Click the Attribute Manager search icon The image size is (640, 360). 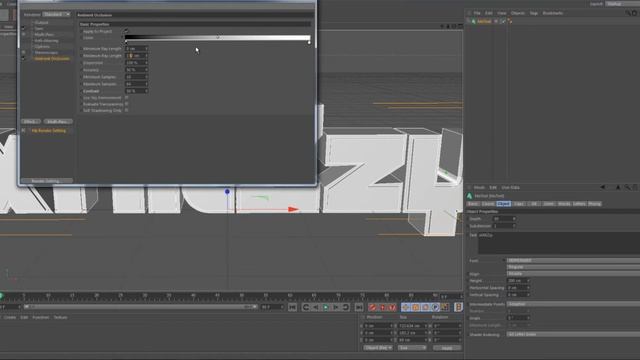[x=627, y=187]
